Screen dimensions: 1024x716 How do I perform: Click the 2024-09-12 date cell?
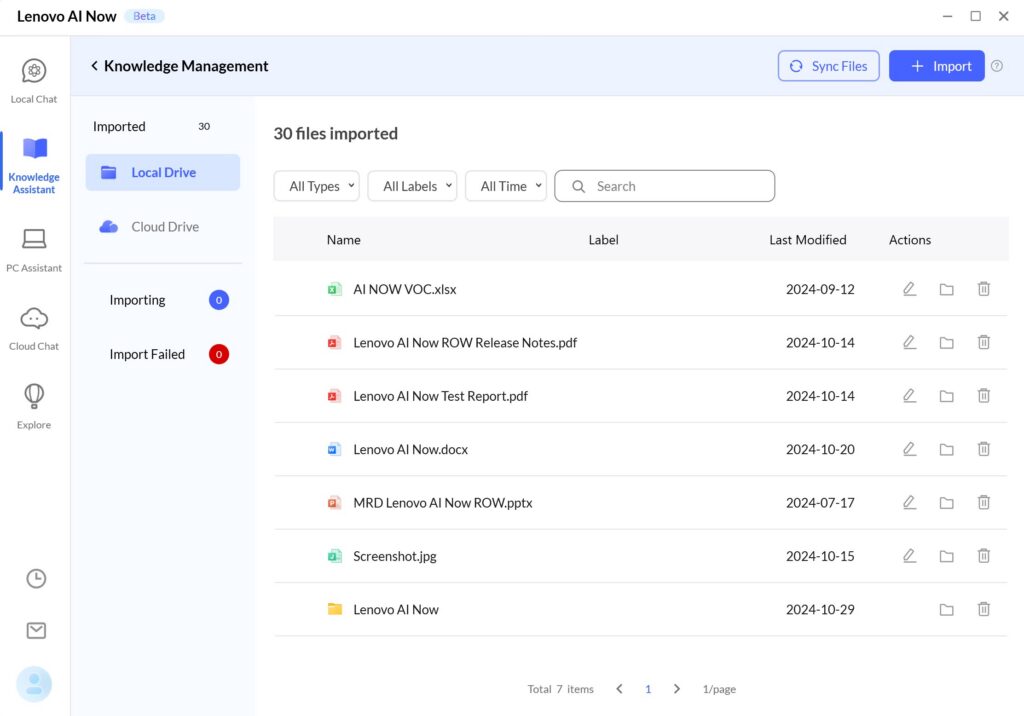[820, 289]
